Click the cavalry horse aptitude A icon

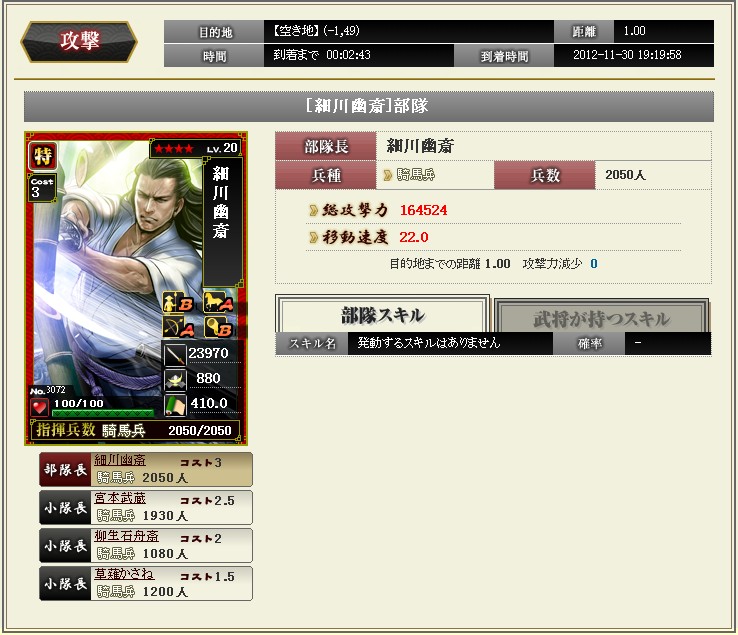218,303
